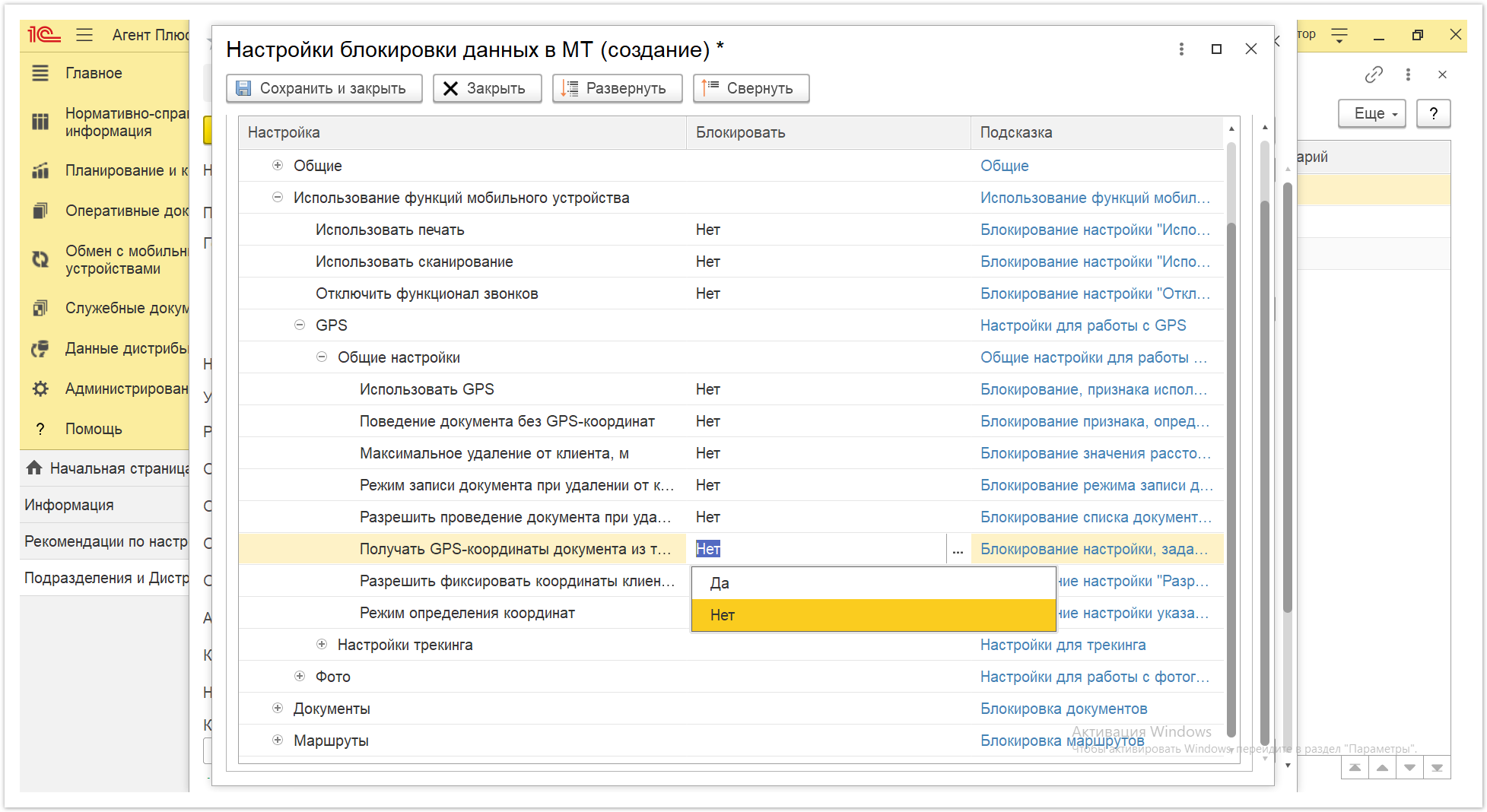Click the Помощь question mark icon

click(x=40, y=429)
